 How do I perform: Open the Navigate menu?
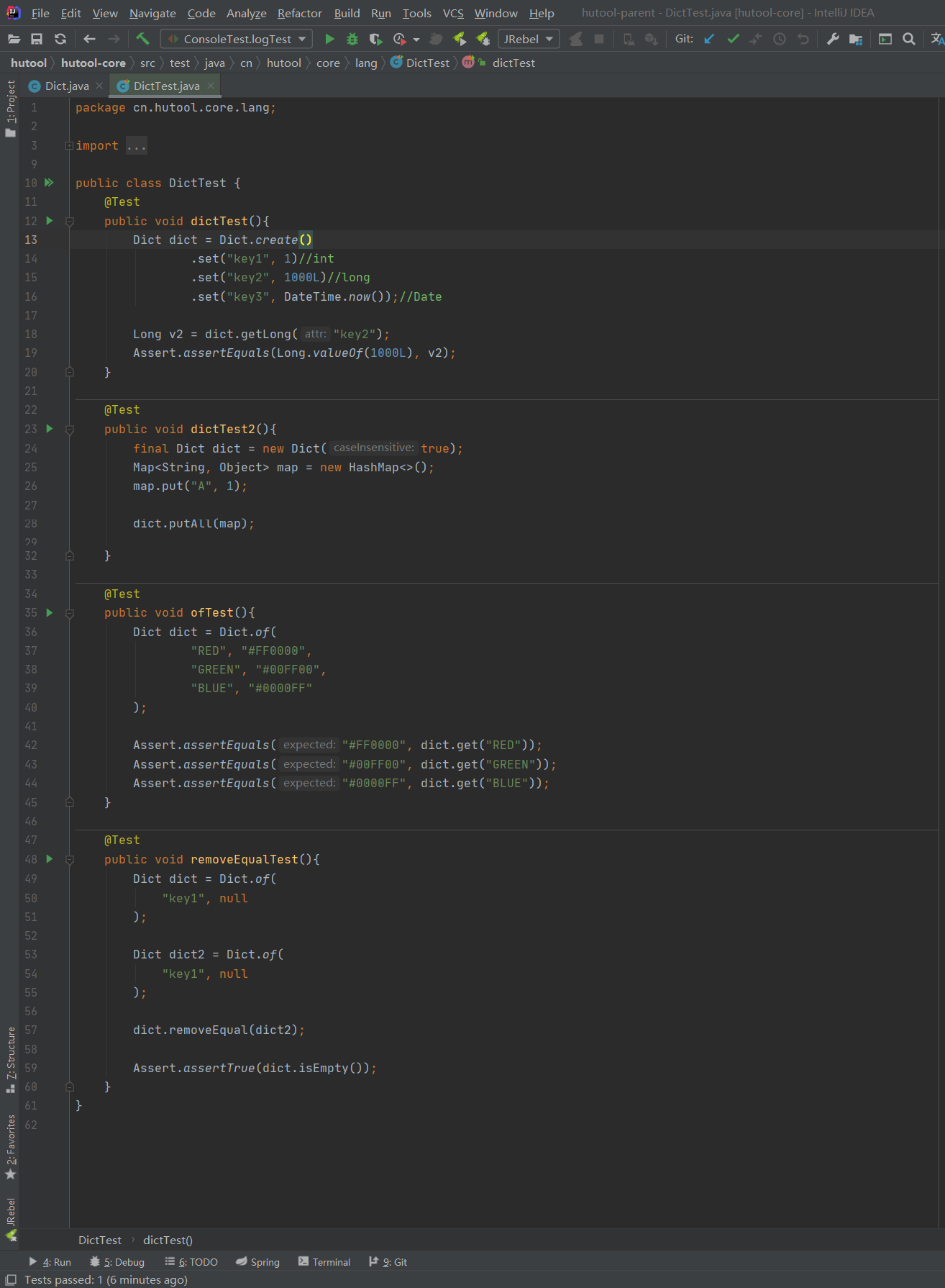[x=152, y=13]
